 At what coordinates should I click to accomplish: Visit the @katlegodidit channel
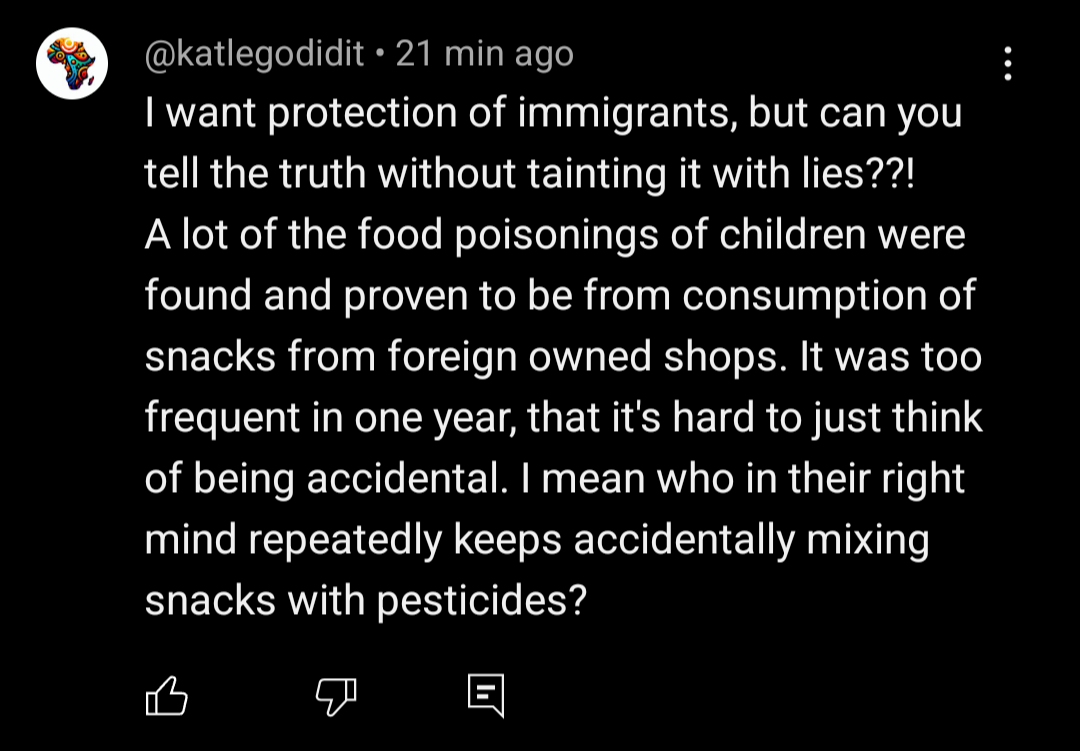254,53
